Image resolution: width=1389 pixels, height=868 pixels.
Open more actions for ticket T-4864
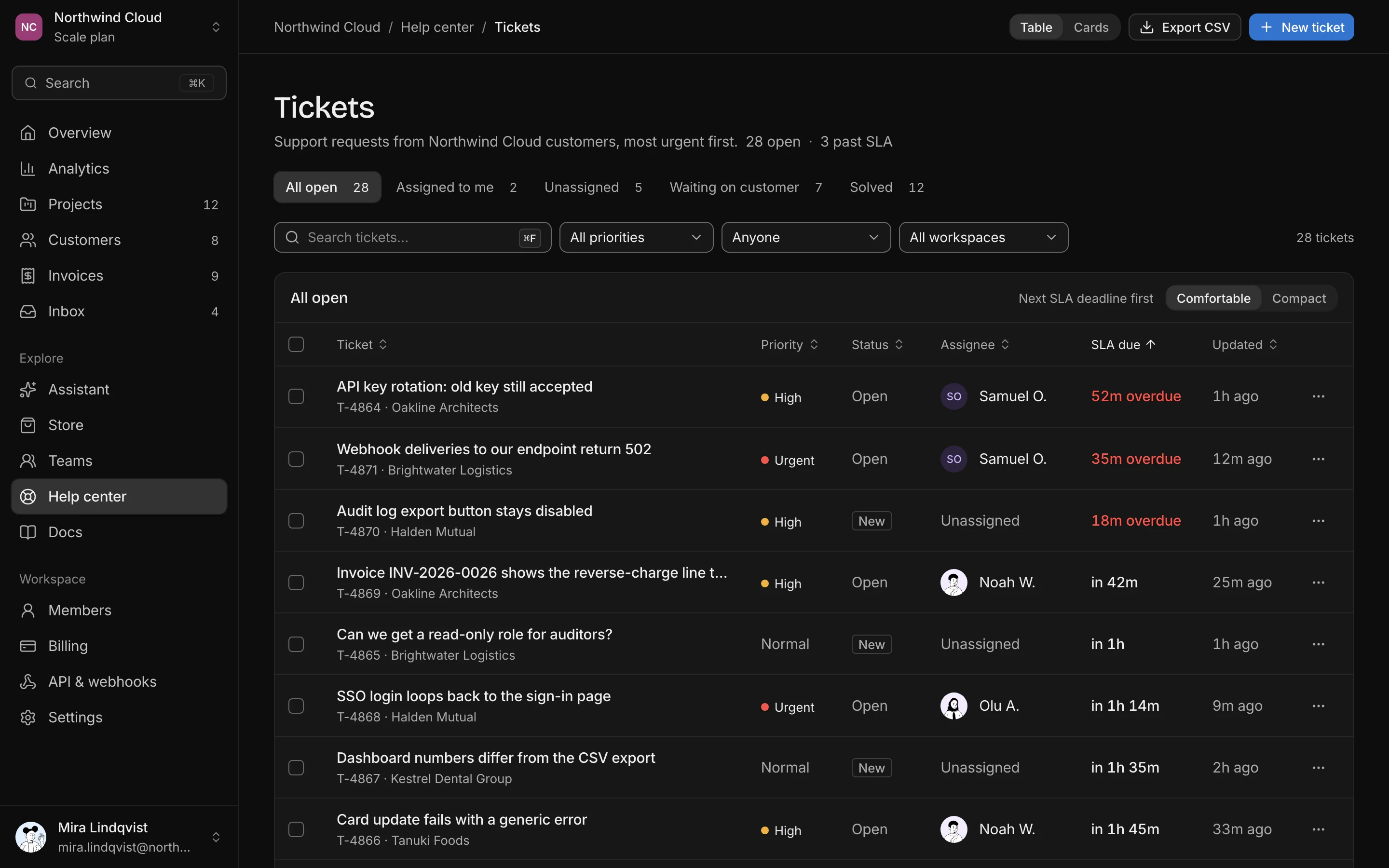(1319, 396)
